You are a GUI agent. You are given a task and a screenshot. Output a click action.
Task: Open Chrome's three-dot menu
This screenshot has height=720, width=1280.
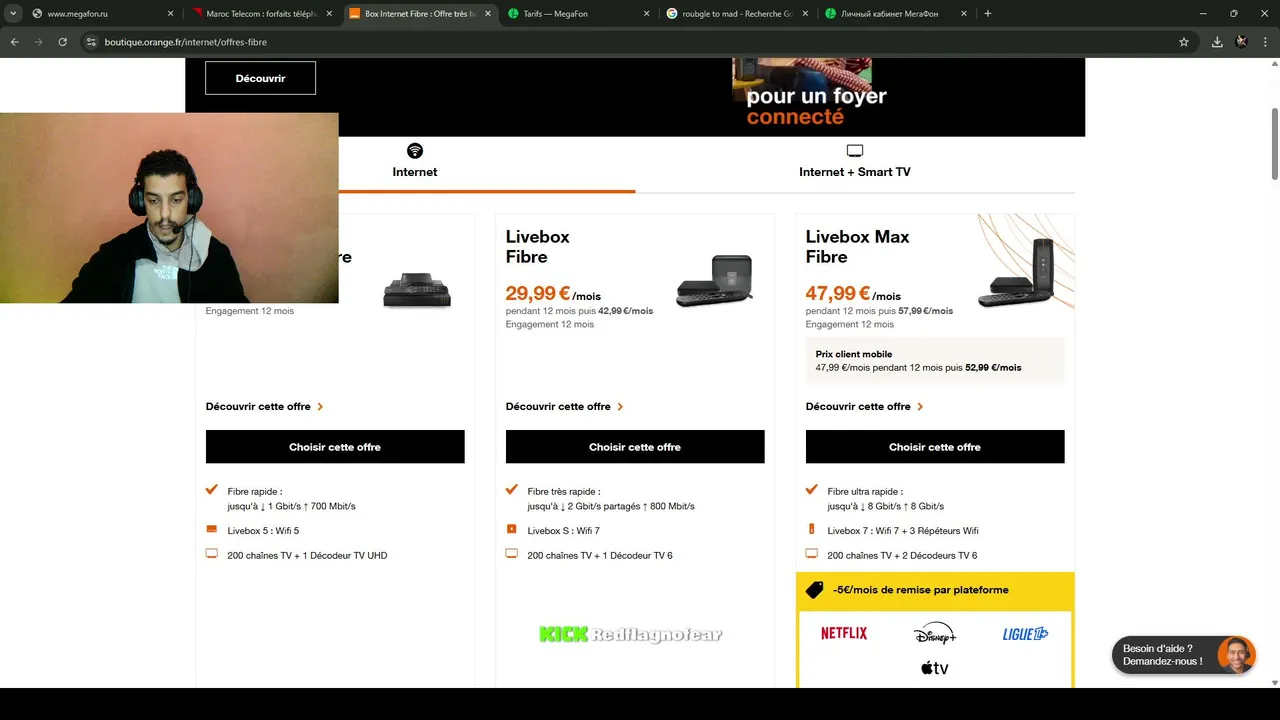[1266, 42]
